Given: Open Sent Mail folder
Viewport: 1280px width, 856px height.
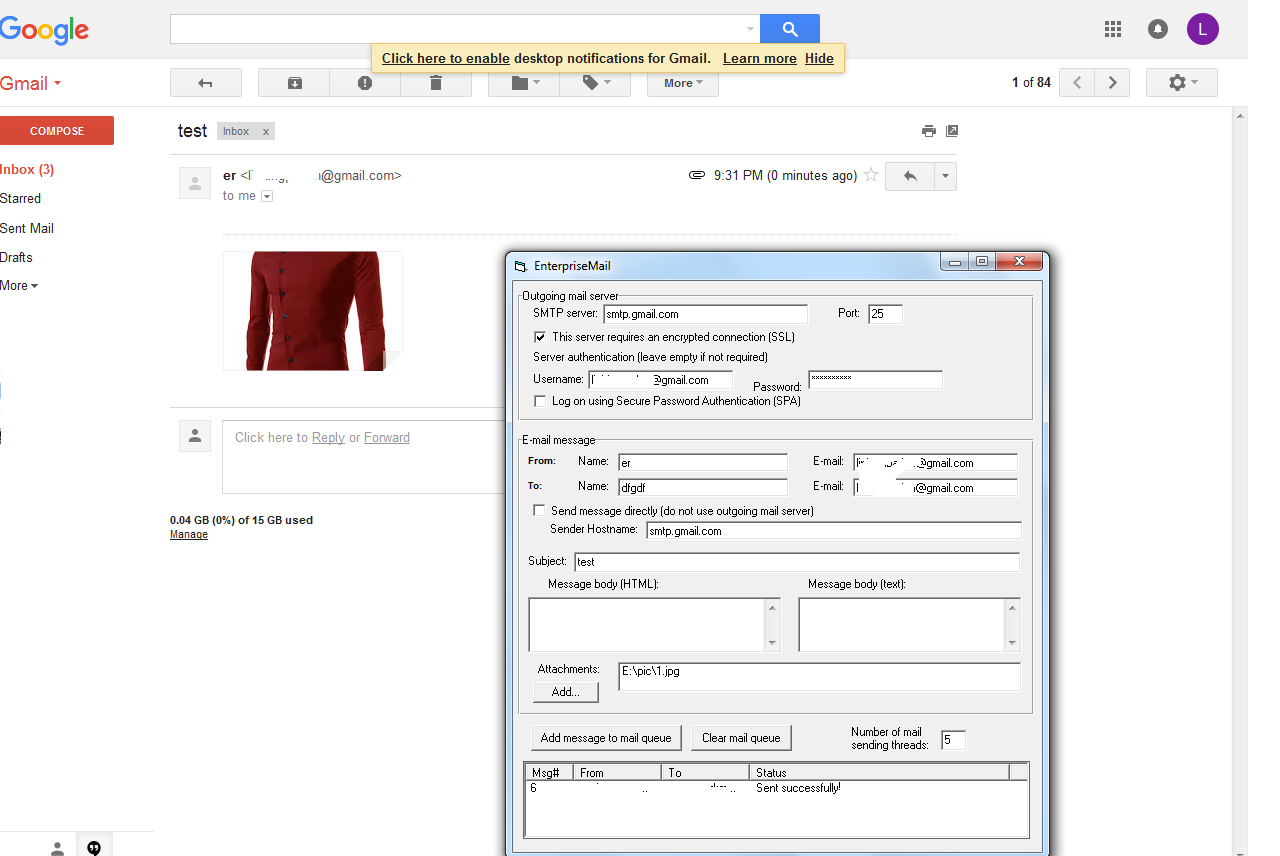Looking at the screenshot, I should [x=27, y=229].
